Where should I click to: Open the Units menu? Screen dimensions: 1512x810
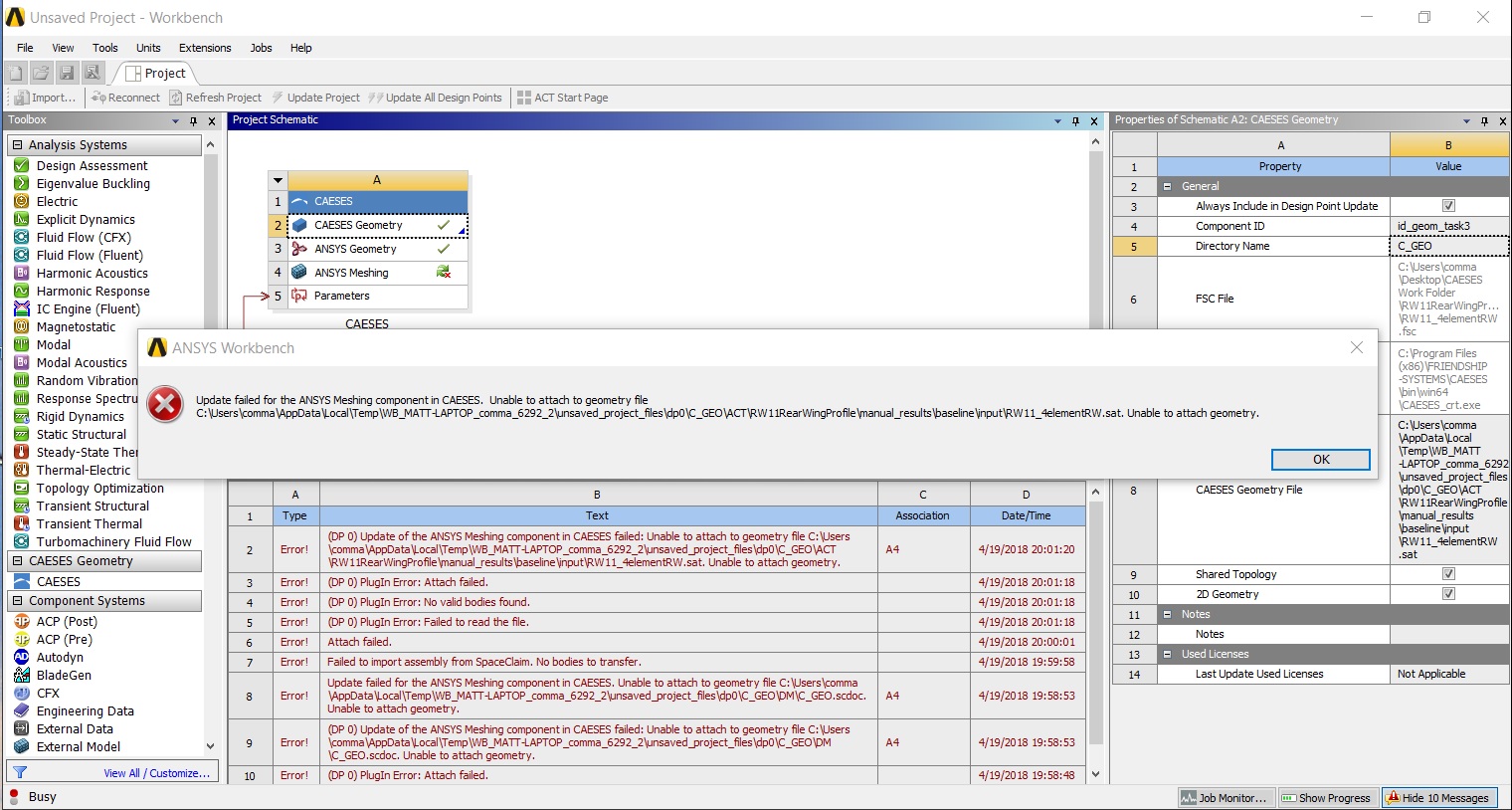pyautogui.click(x=148, y=48)
